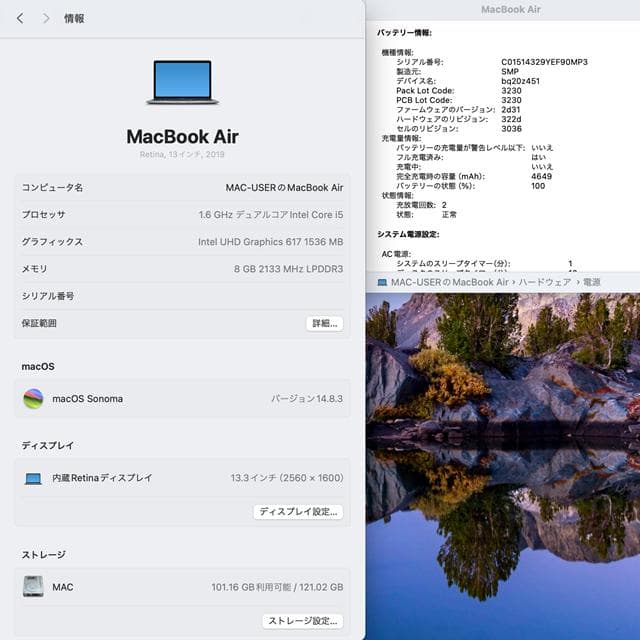Open ストレージ設定... storage settings
Viewport: 640px width, 640px height.
(x=302, y=621)
